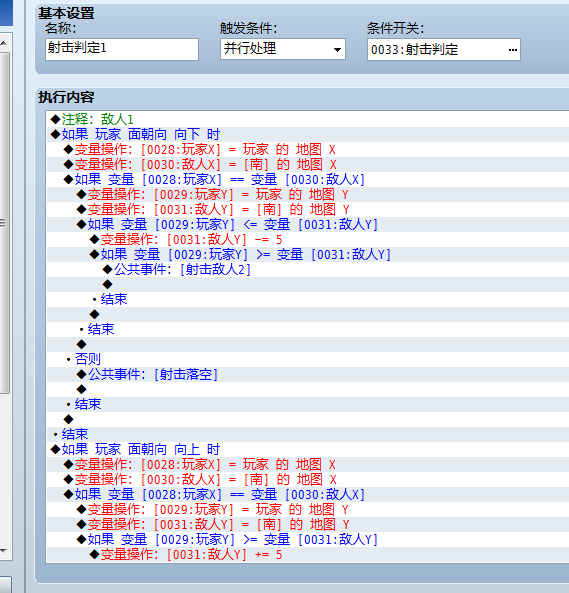Select 变量操作 玩家X line in the 向下 branch

307,149
